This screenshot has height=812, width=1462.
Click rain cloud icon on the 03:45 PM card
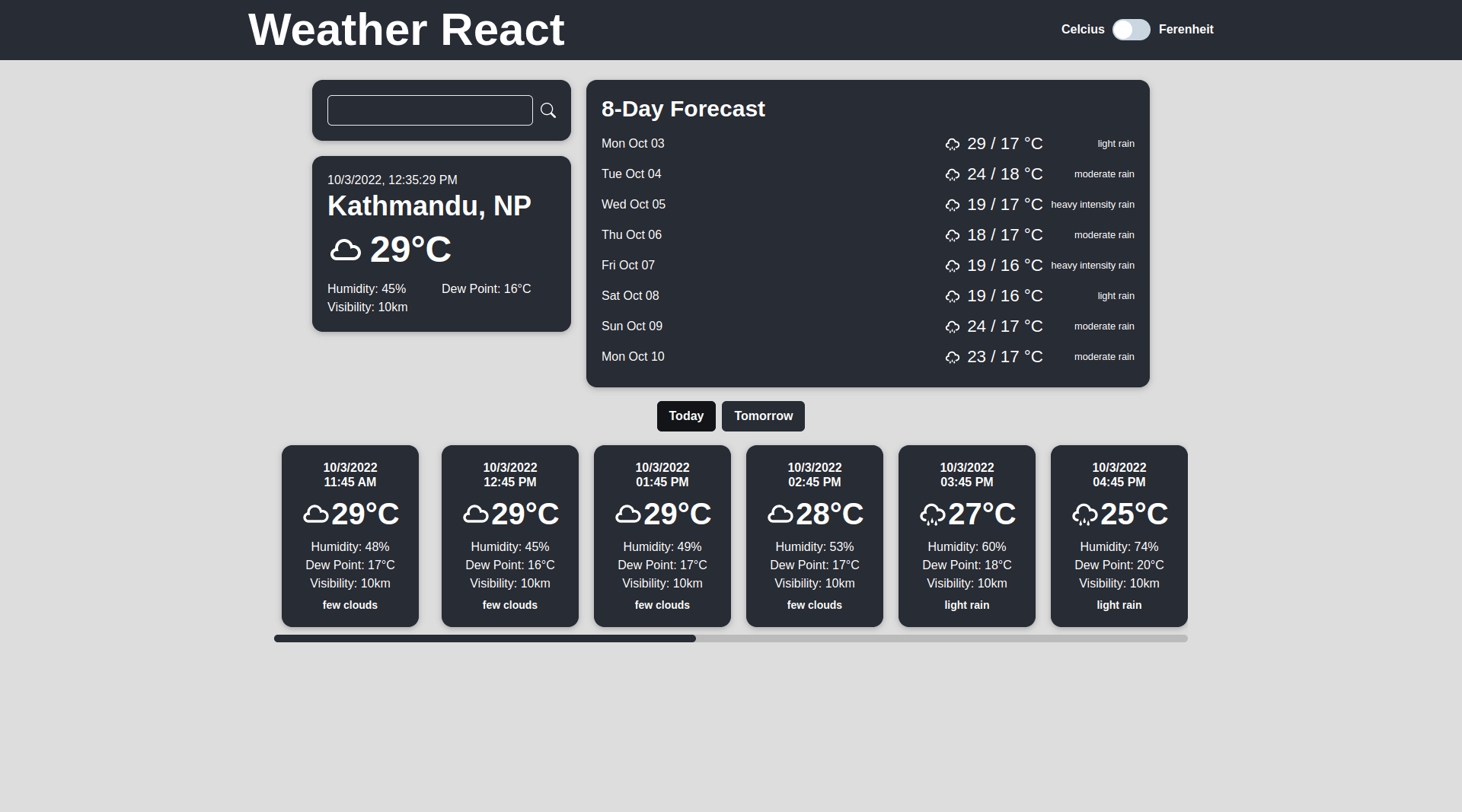[933, 515]
